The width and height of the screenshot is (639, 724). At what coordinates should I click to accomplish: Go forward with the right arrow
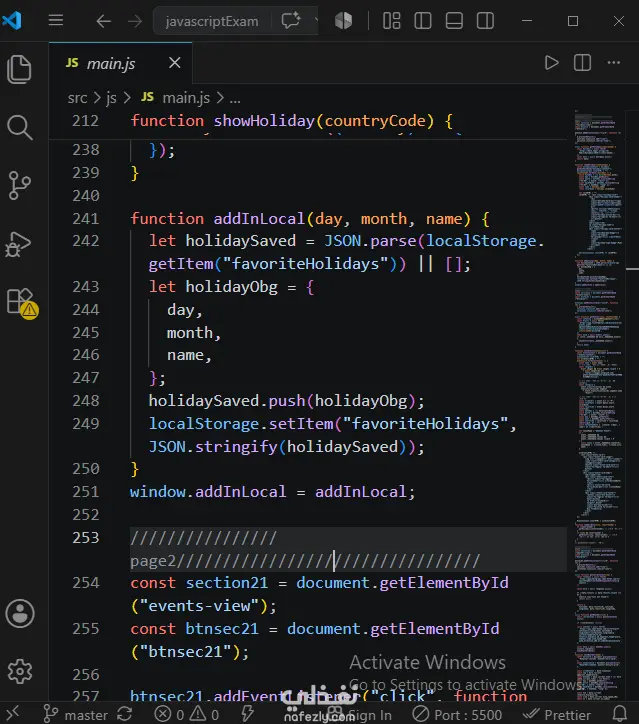click(135, 21)
